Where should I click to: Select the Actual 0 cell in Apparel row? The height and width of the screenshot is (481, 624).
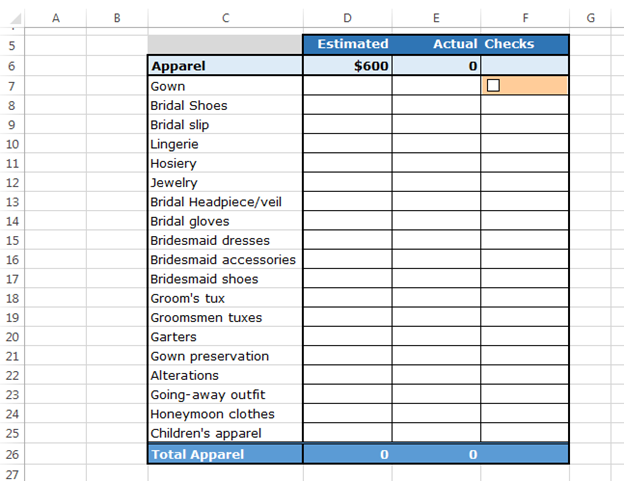pos(436,66)
